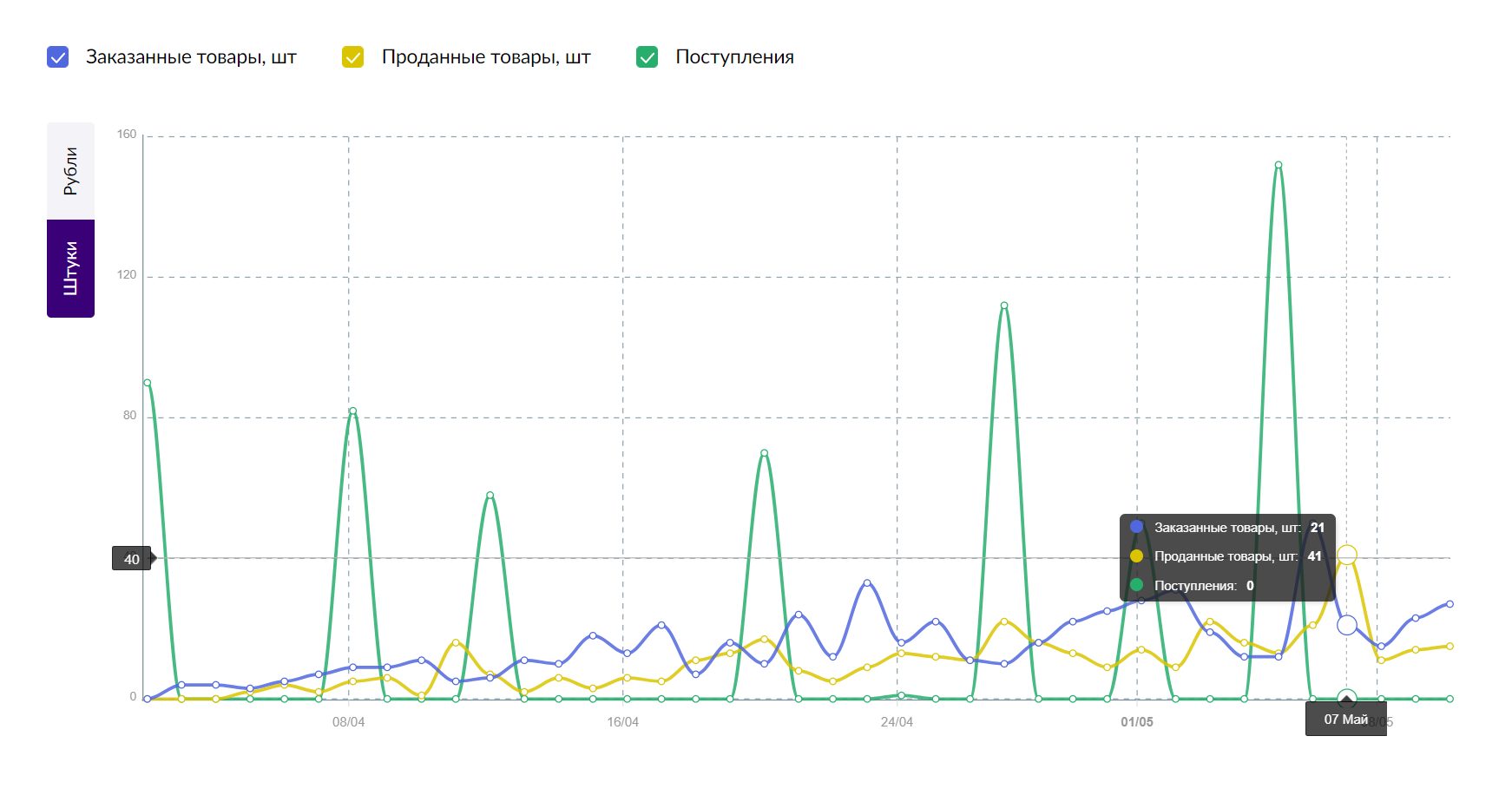Click the highlighted yellow point at value 41
The width and height of the screenshot is (1512, 802).
coord(1346,555)
